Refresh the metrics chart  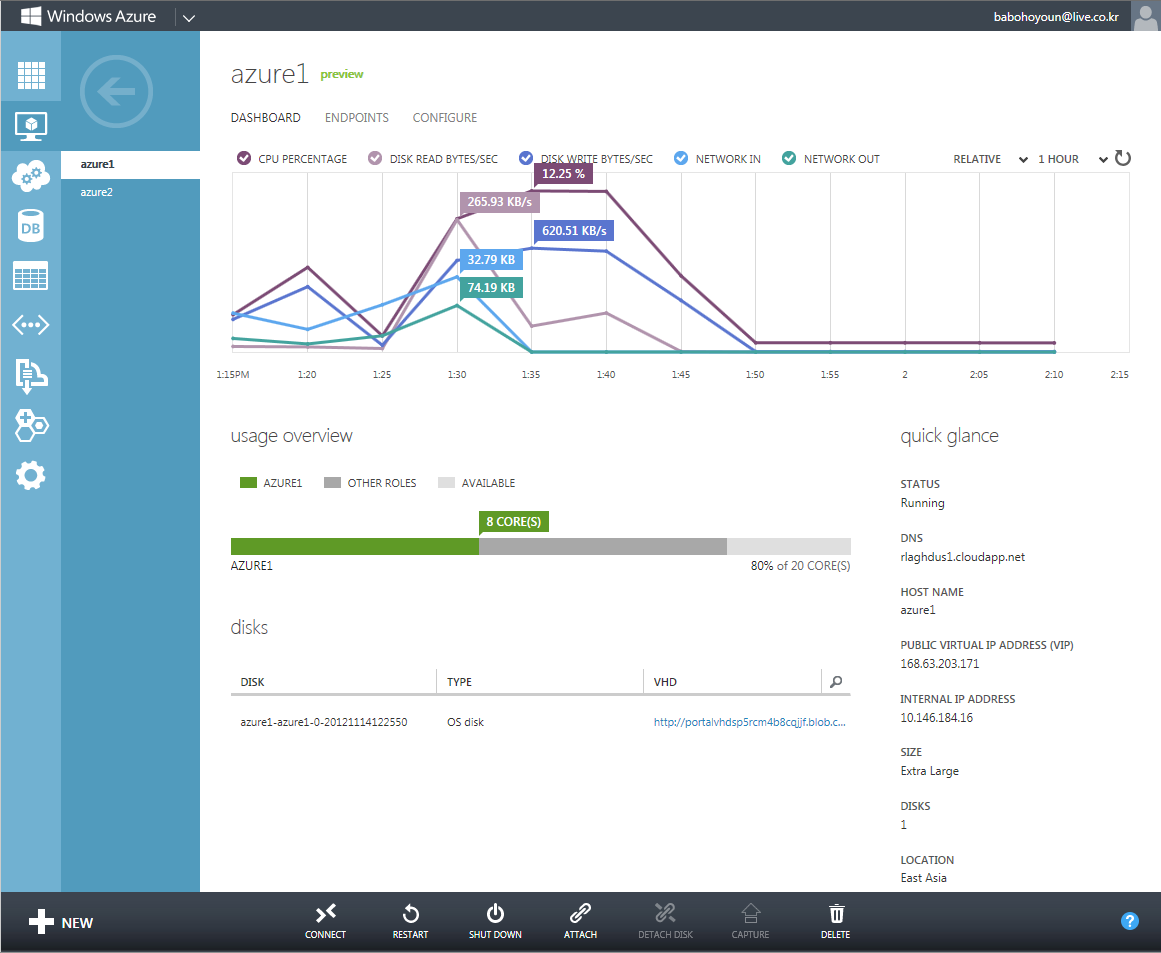click(x=1122, y=158)
